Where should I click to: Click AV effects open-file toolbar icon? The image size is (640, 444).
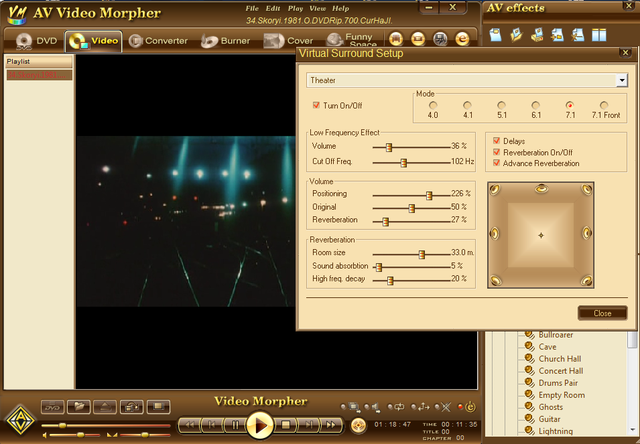click(516, 35)
